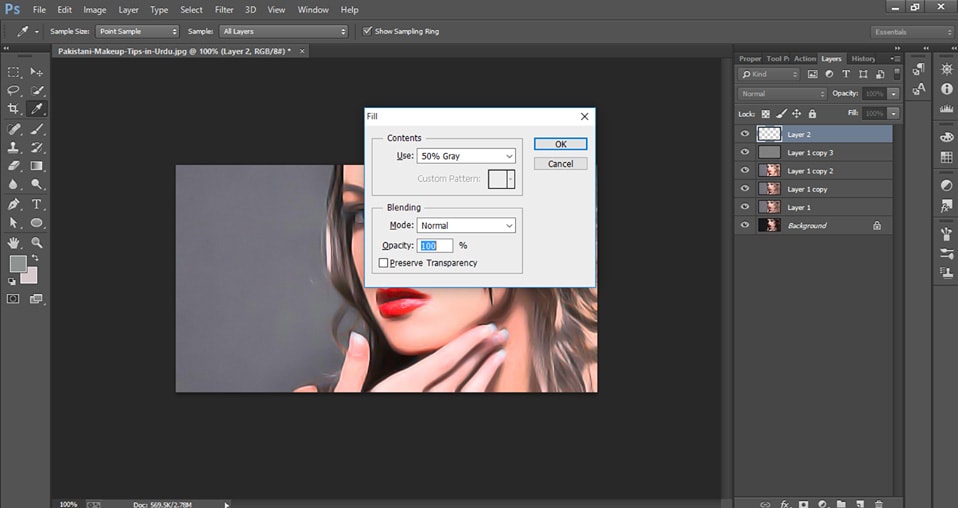This screenshot has width=958, height=508.
Task: Cancel the Fill dialog
Action: [560, 164]
